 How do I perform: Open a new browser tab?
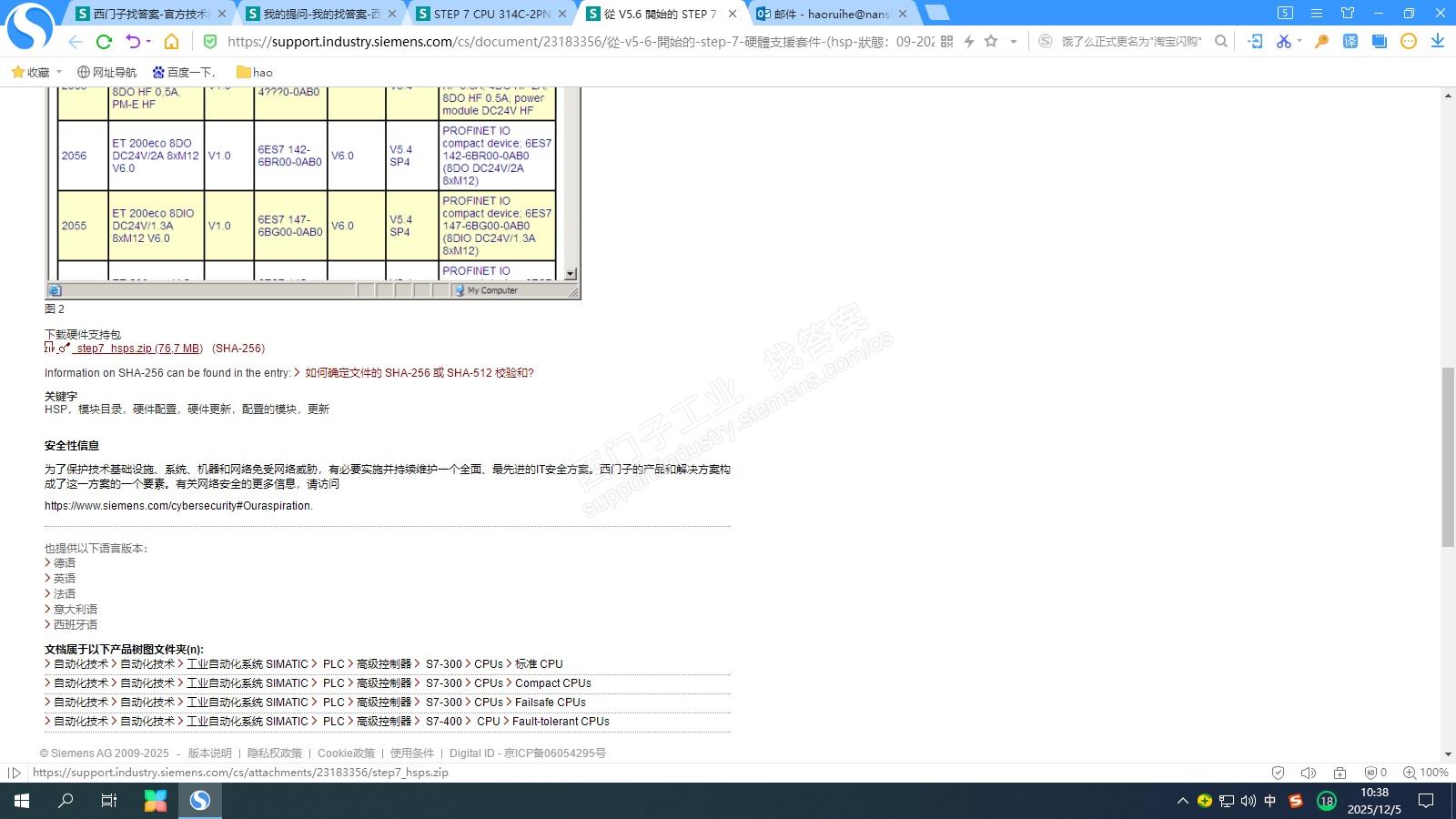[x=936, y=13]
